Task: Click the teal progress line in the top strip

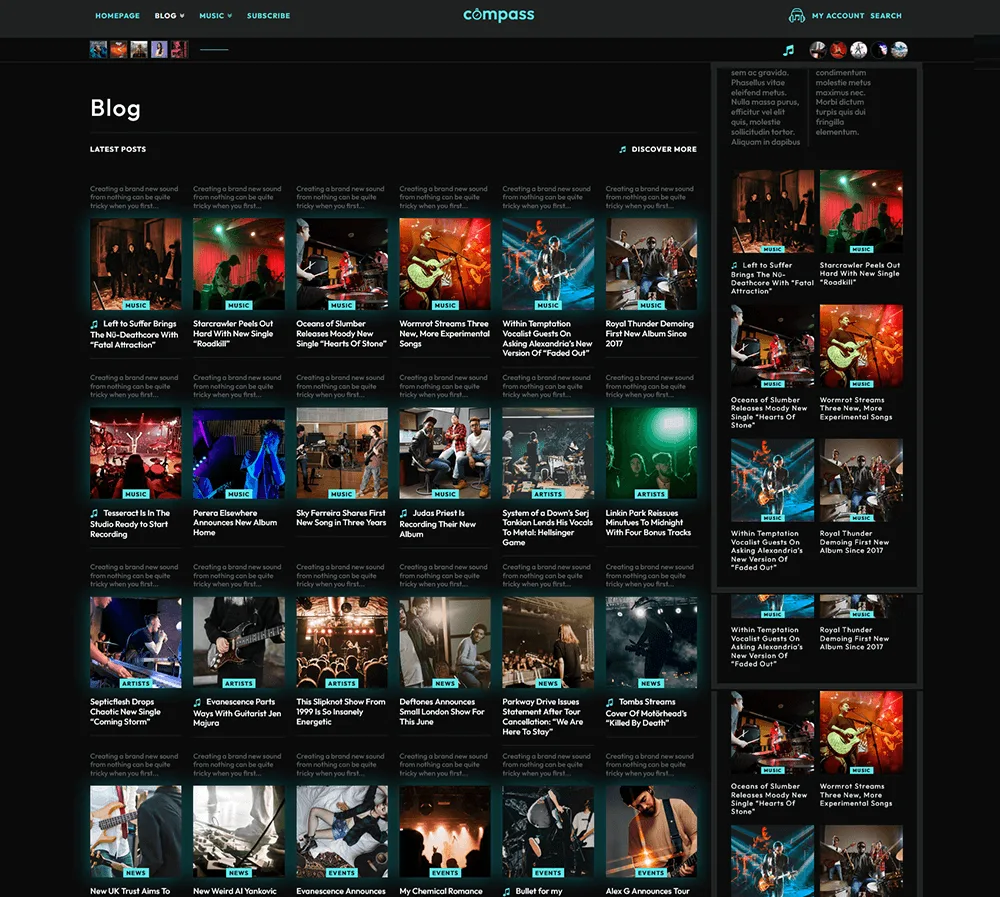Action: (x=214, y=49)
